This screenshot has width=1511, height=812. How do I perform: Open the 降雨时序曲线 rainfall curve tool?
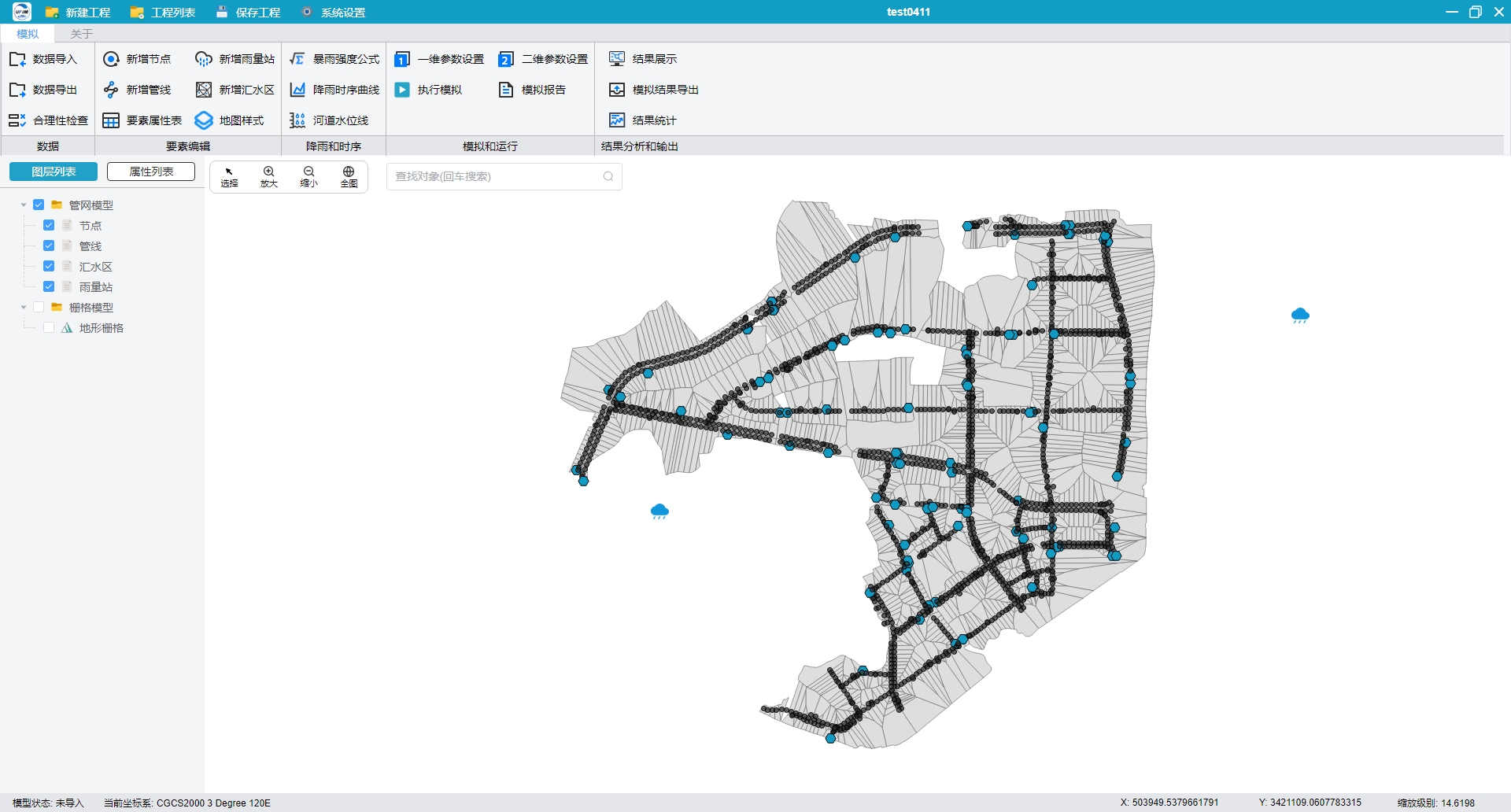tap(334, 90)
